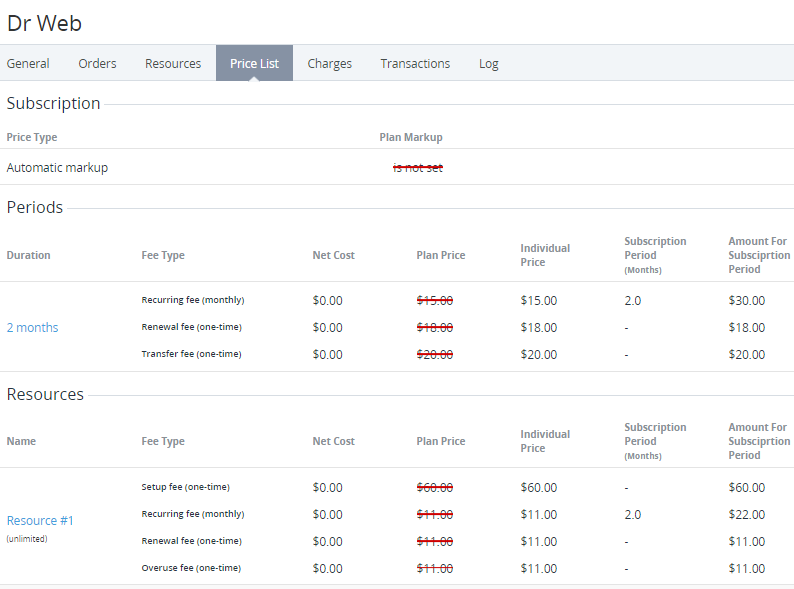Click the Overuse fee (one-time) row label

(191, 568)
